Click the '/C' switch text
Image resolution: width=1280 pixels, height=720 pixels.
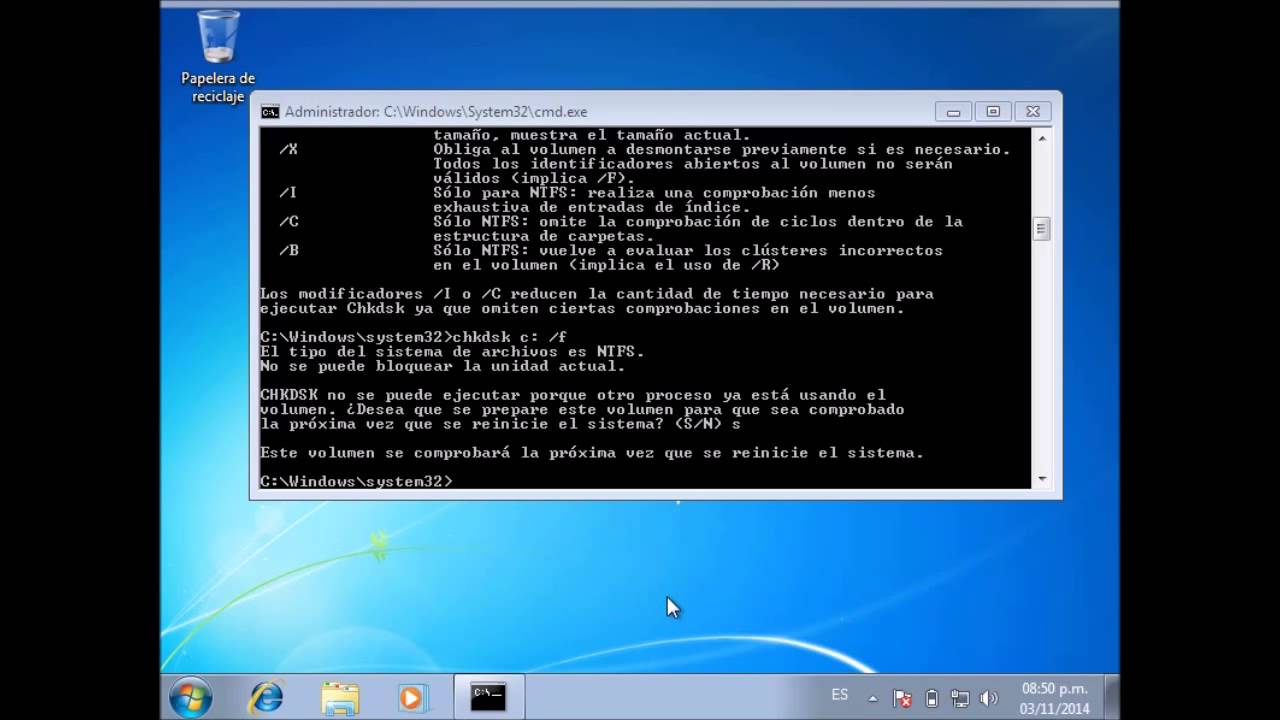click(x=288, y=222)
